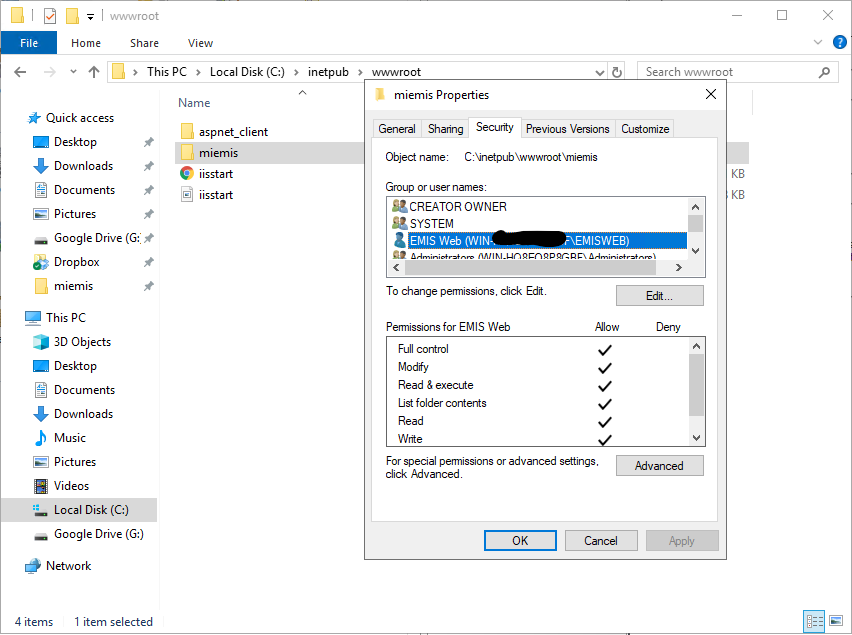Click the Help question mark icon
The width and height of the screenshot is (852, 635).
pyautogui.click(x=838, y=43)
